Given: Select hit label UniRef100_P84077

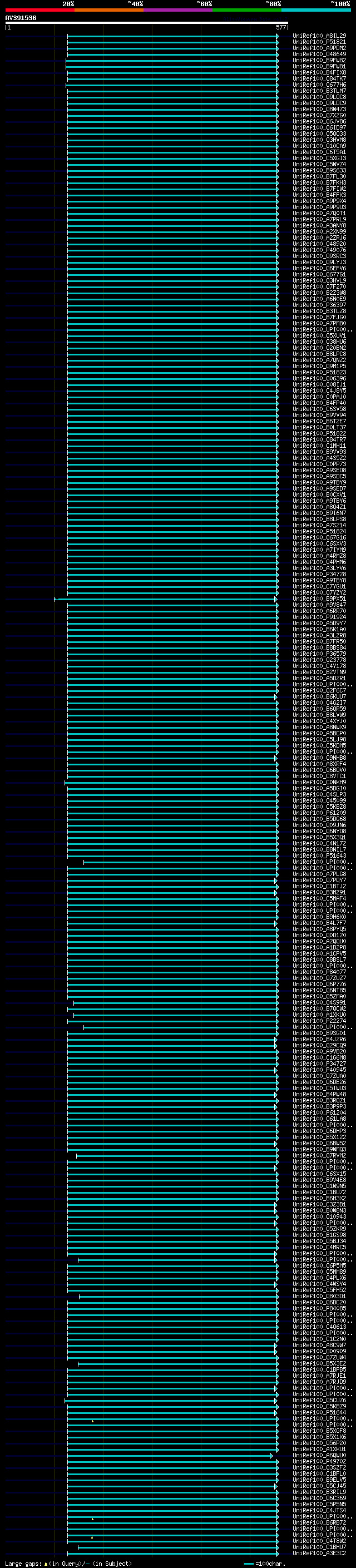Looking at the screenshot, I should point(319,972).
